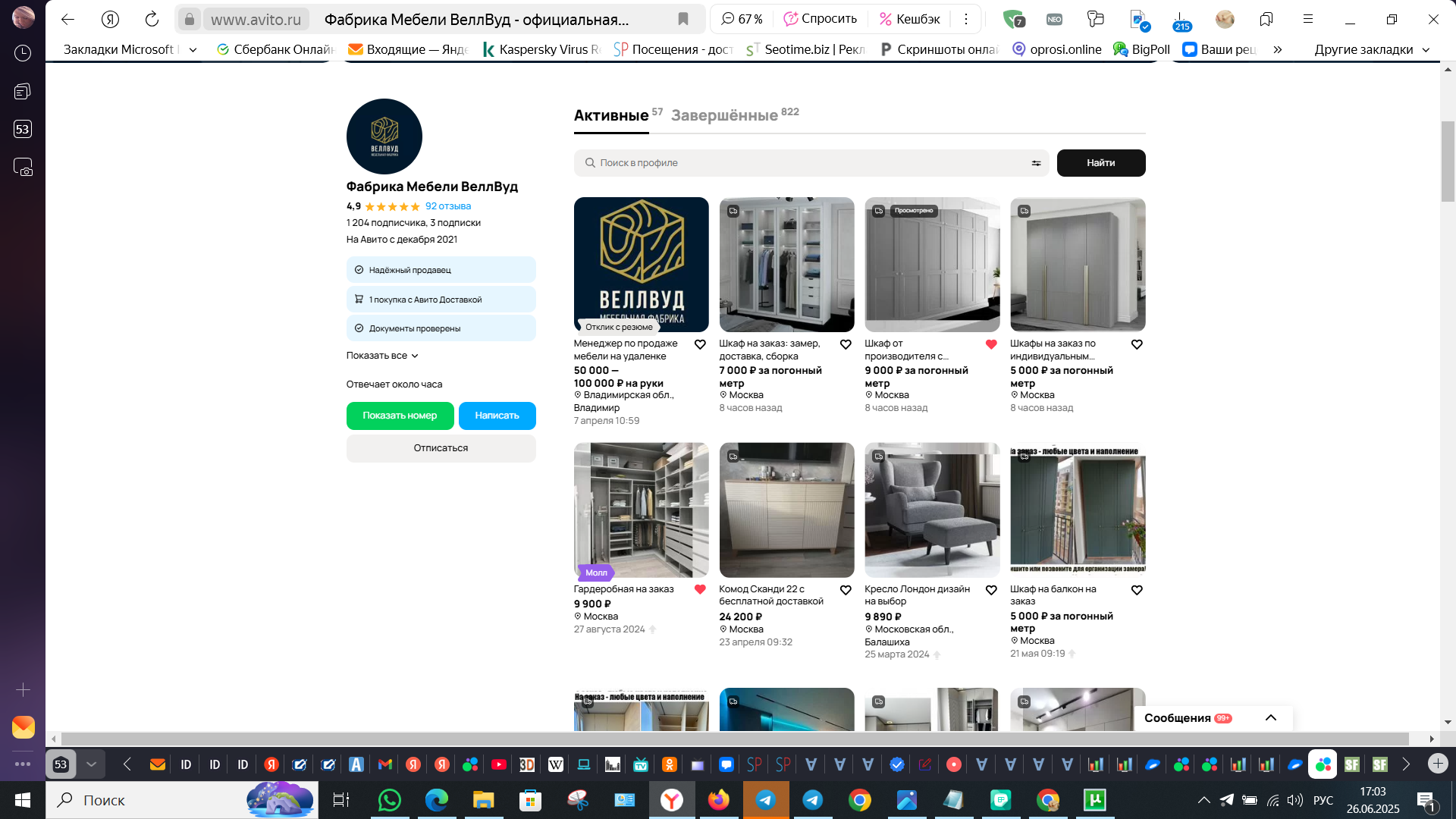Toggle favorite on Менеджер по продаже мебели listing
The image size is (1456, 819).
click(x=700, y=344)
